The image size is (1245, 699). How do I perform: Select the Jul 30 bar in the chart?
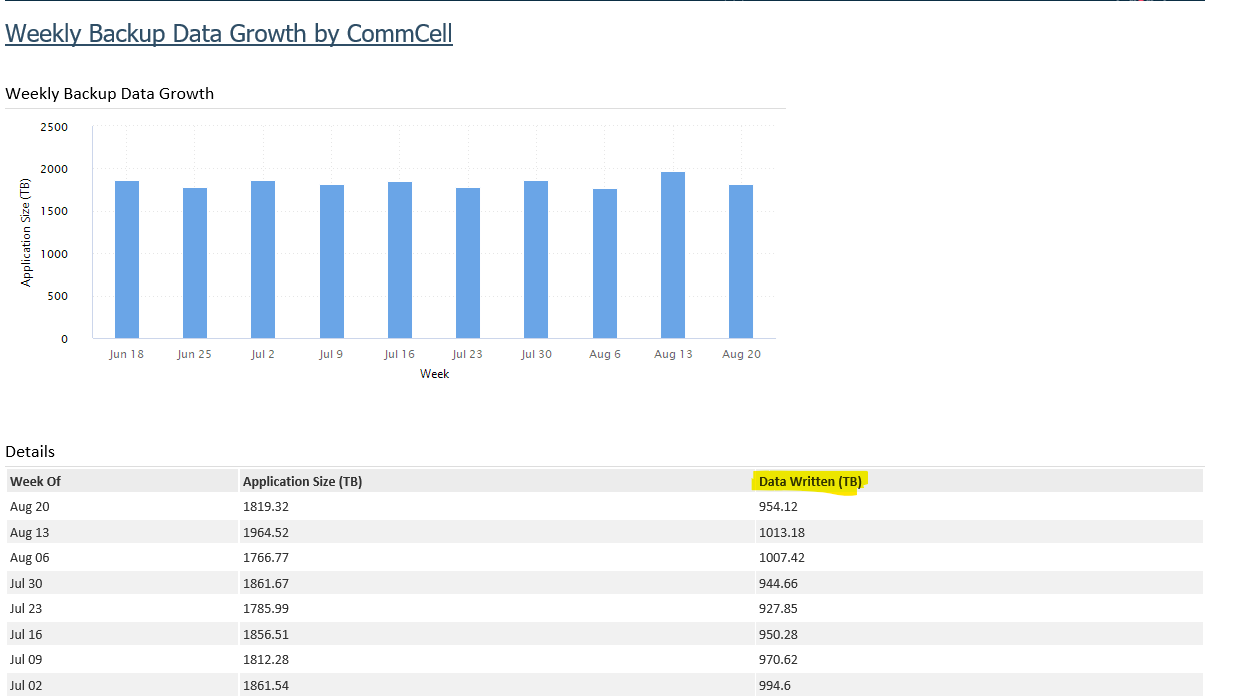[536, 260]
